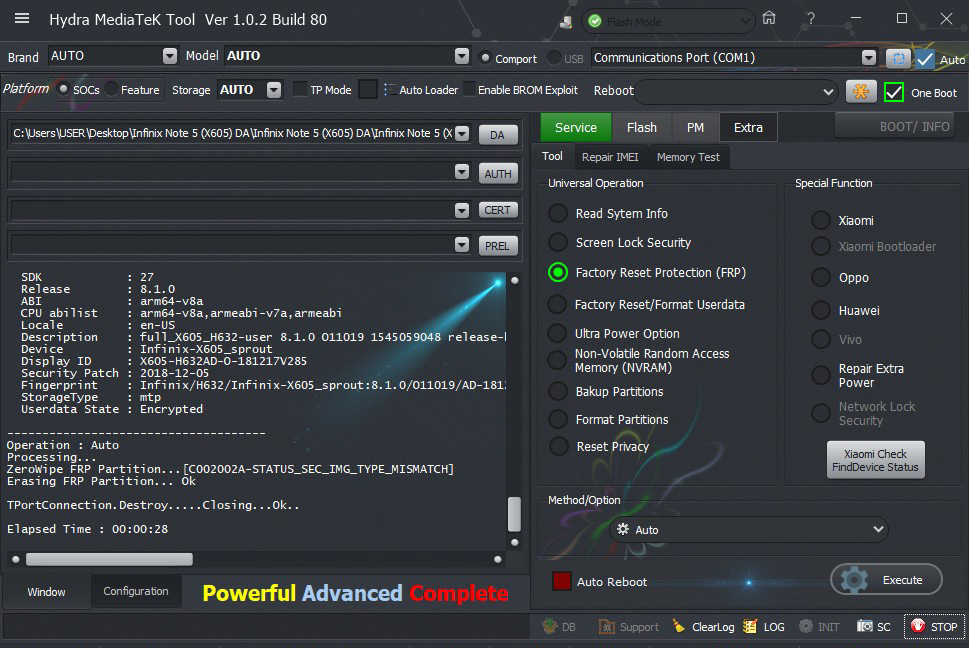Select Non-Volatile Random Access Memory option
Image resolution: width=969 pixels, height=648 pixels.
[x=557, y=360]
